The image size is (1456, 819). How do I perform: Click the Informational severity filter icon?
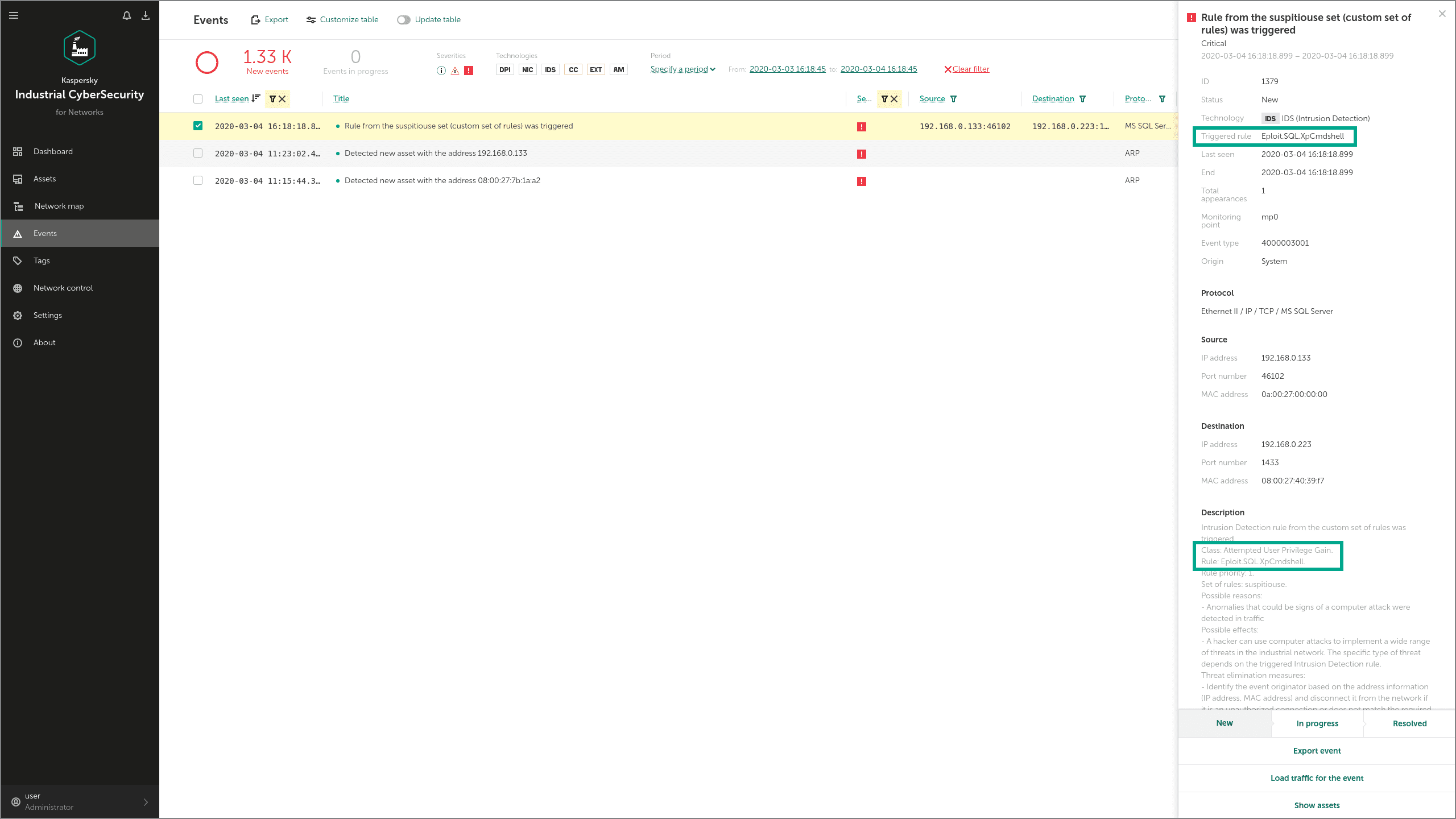441,71
